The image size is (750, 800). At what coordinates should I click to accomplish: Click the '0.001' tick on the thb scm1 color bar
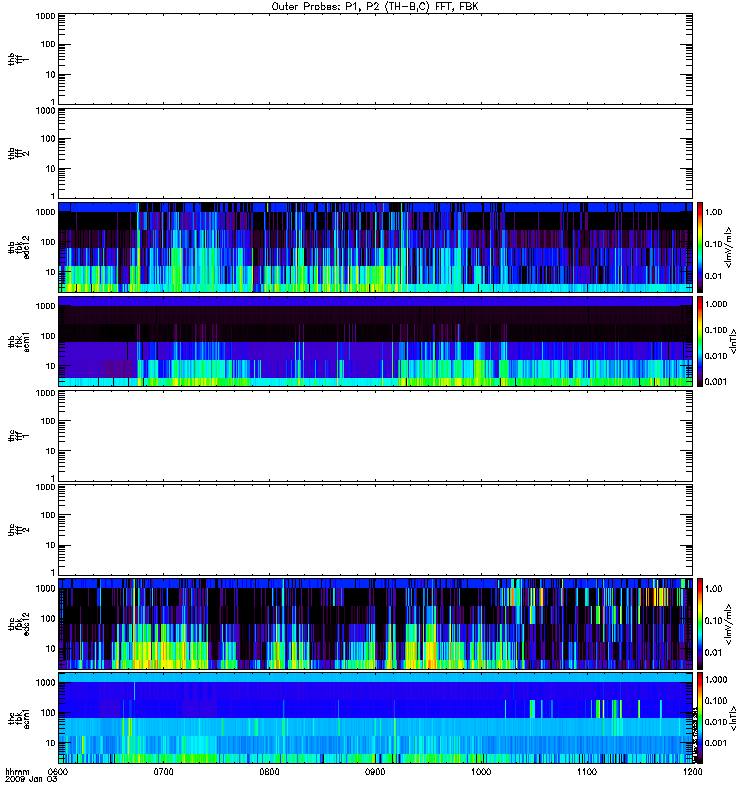tap(716, 382)
